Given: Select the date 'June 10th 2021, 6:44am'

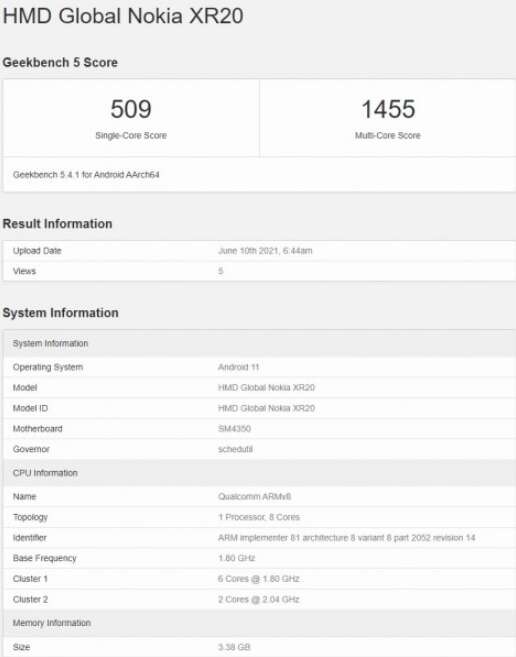Looking at the screenshot, I should click(x=265, y=251).
